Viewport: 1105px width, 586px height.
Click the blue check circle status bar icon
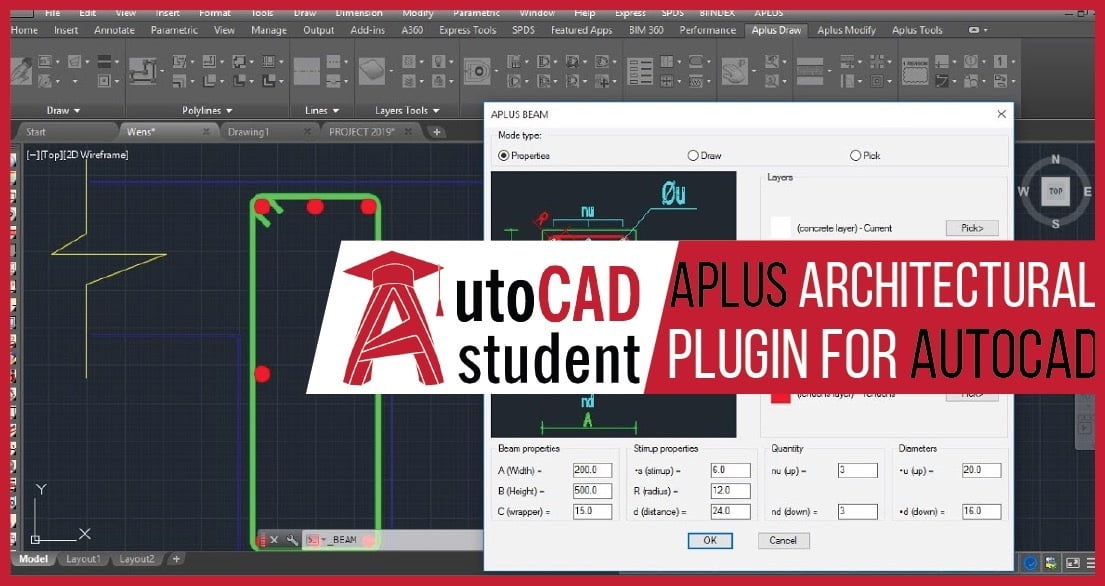pyautogui.click(x=1030, y=563)
